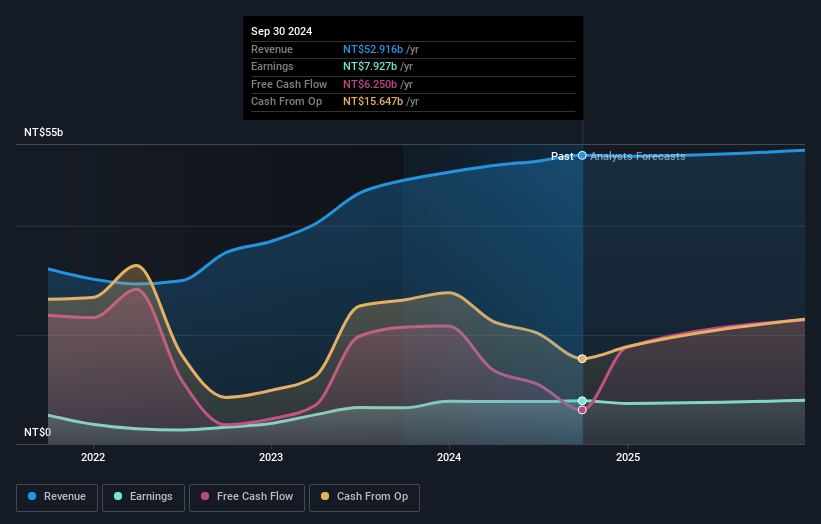Click the pink Free Cash Flow data point
The height and width of the screenshot is (524, 821).
click(x=582, y=410)
